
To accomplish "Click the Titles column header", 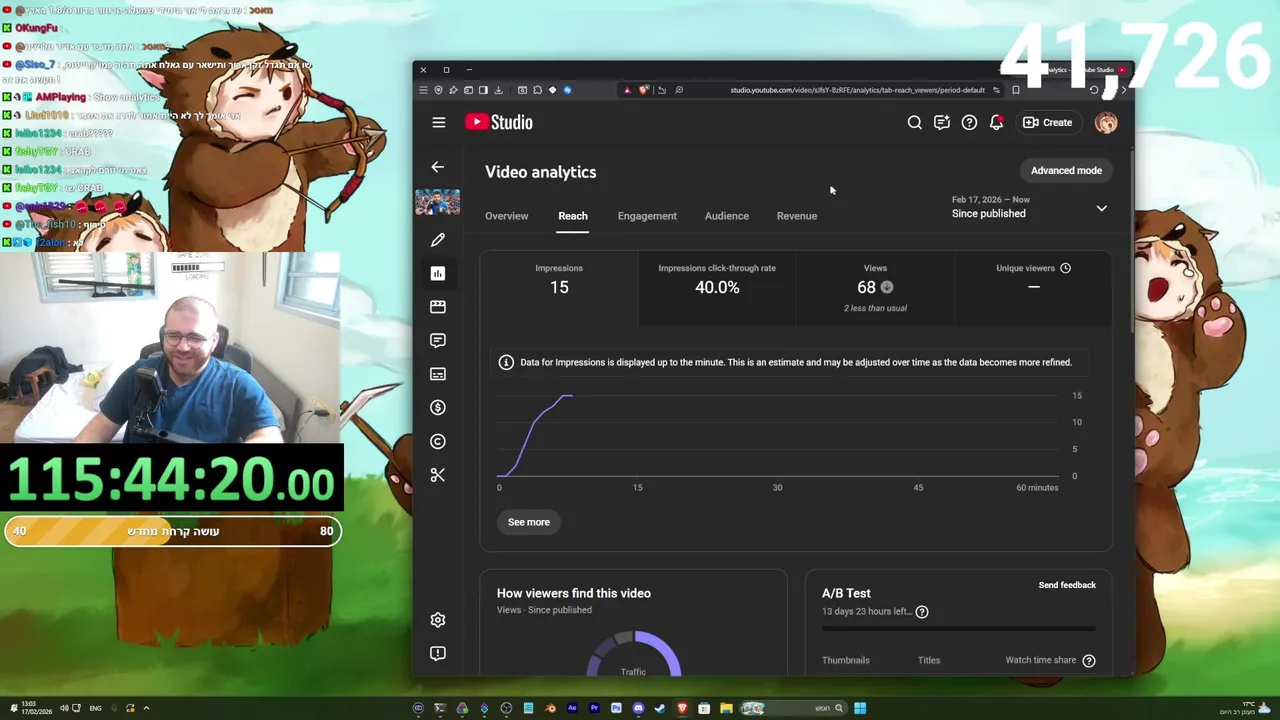I will click(x=929, y=660).
